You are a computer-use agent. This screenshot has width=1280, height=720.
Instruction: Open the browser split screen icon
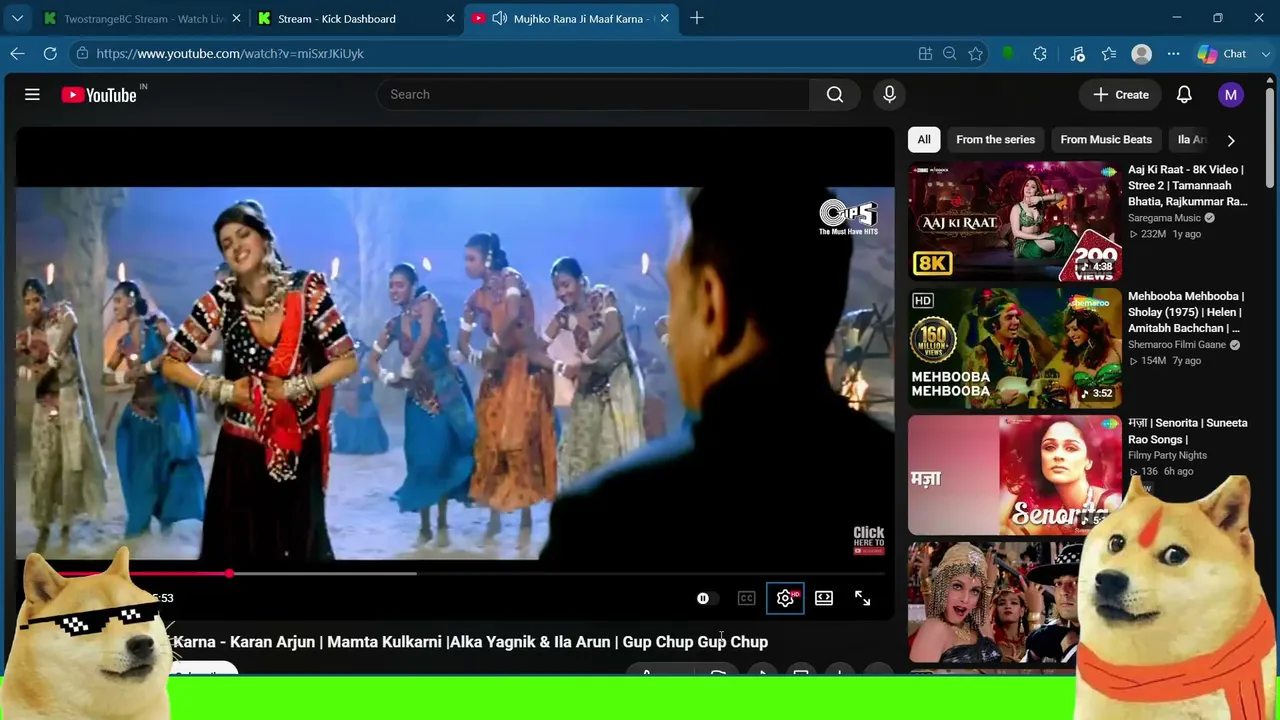925,54
